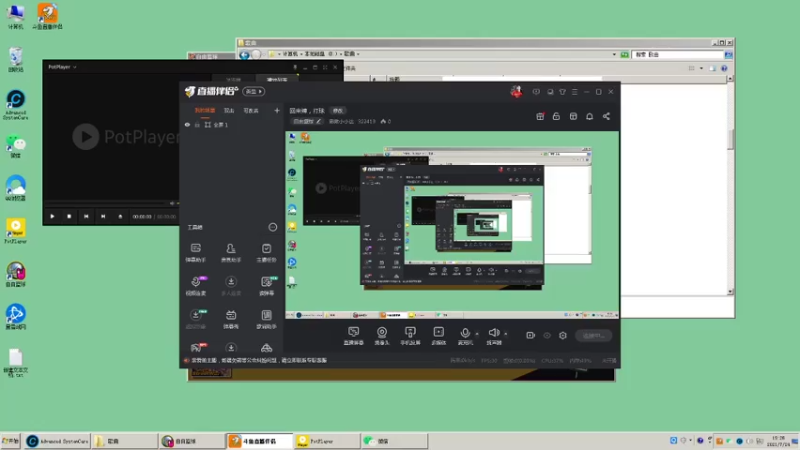Toggle lock on the 全屏 1 source
The height and width of the screenshot is (450, 800).
(x=197, y=124)
